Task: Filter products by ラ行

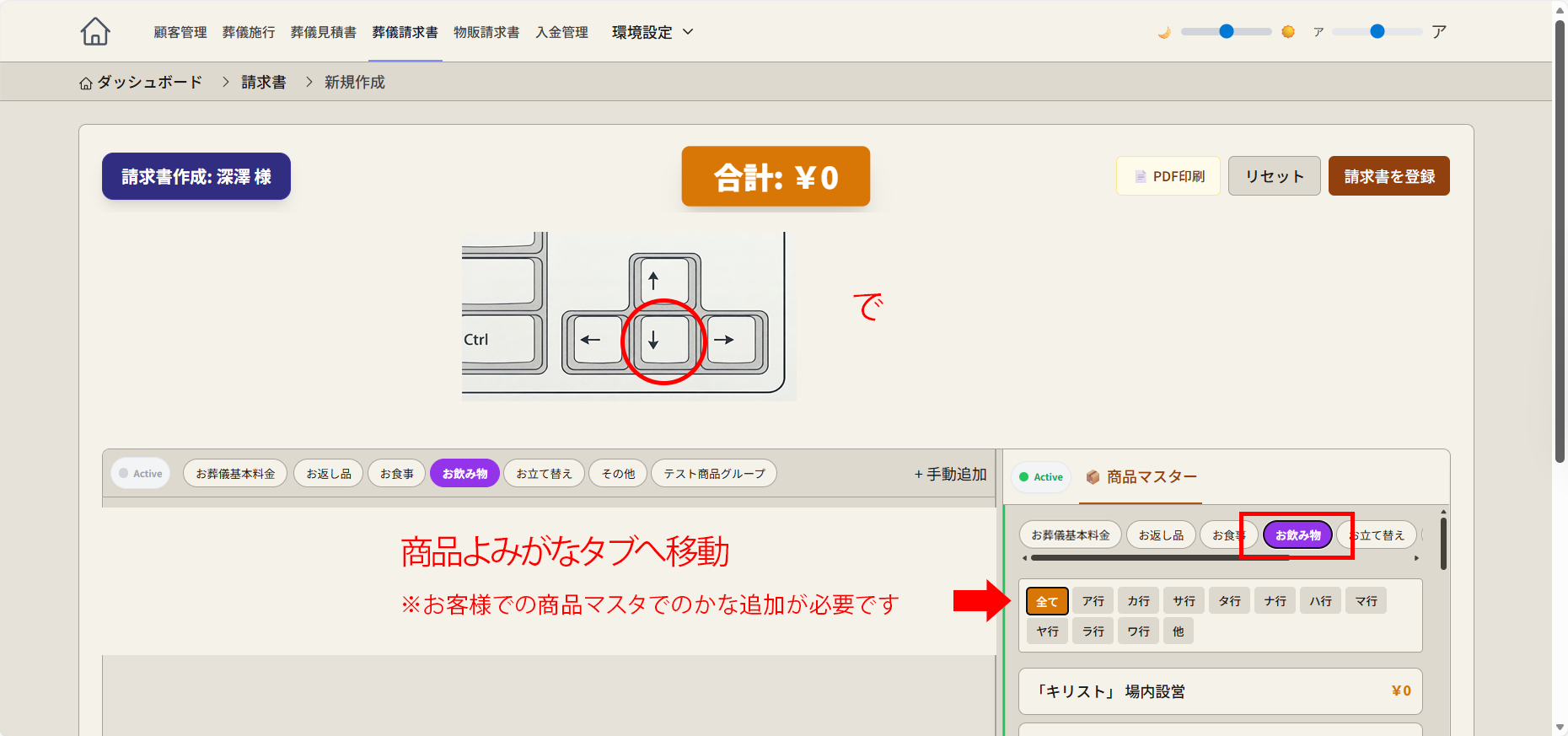Action: (x=1093, y=631)
